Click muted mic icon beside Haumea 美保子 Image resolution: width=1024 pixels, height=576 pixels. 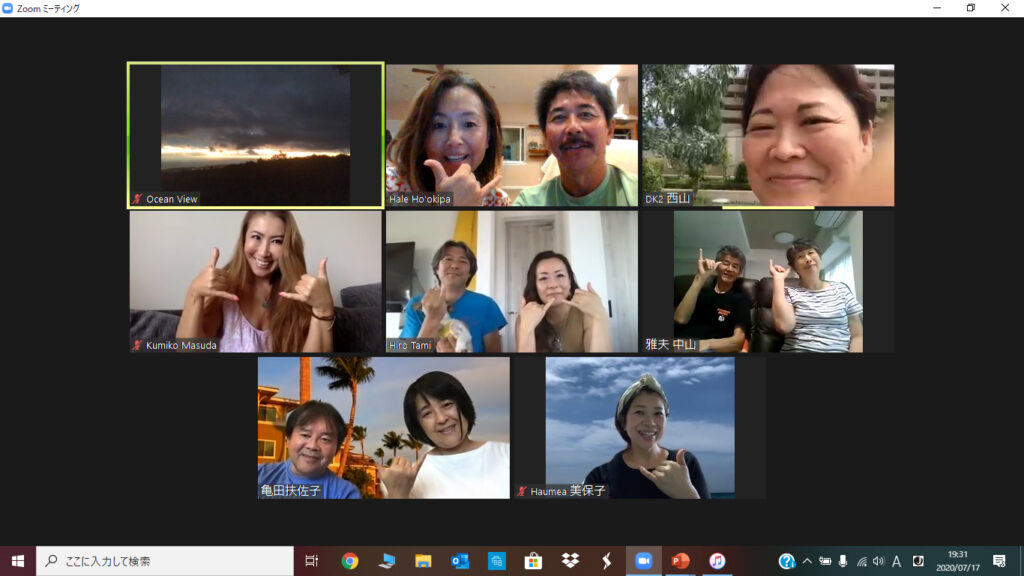pos(521,491)
